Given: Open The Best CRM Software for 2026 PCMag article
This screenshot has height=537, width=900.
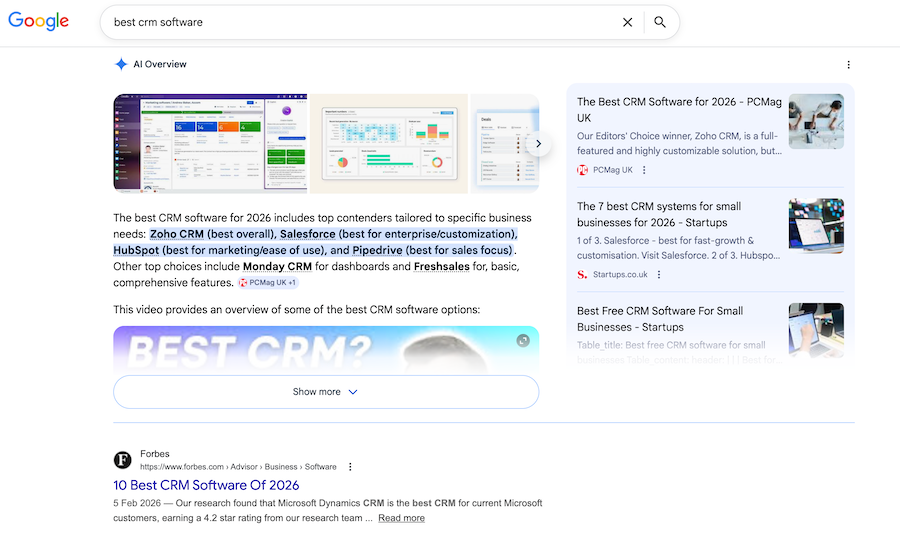Looking at the screenshot, I should pos(679,110).
